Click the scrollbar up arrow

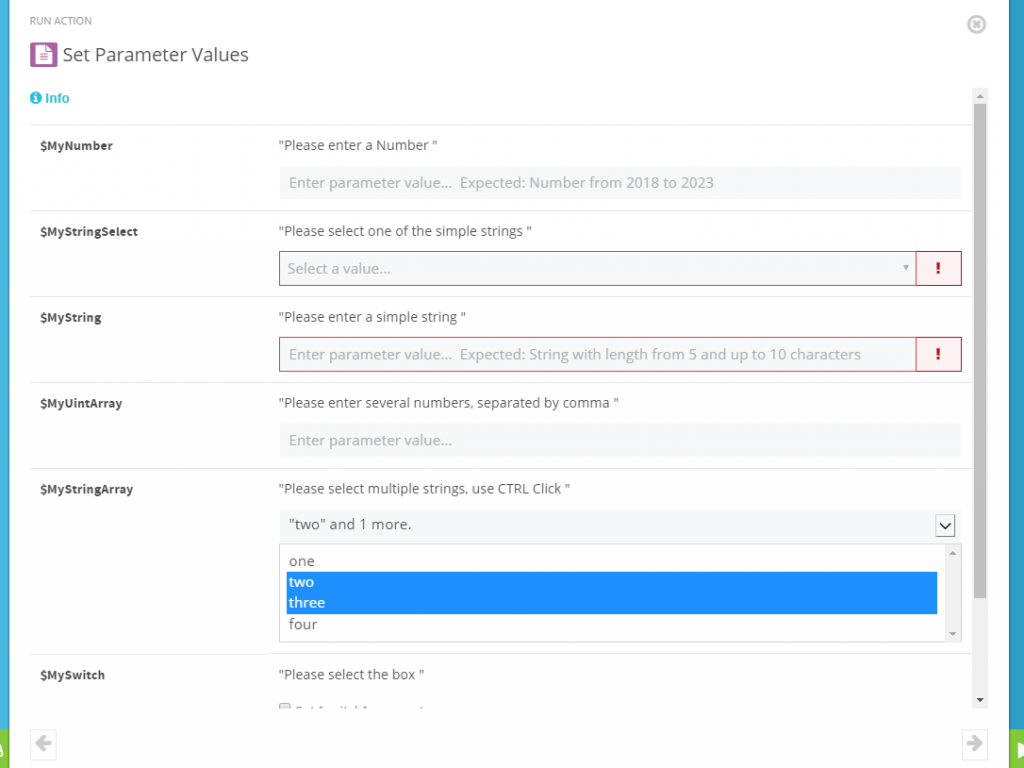point(981,97)
